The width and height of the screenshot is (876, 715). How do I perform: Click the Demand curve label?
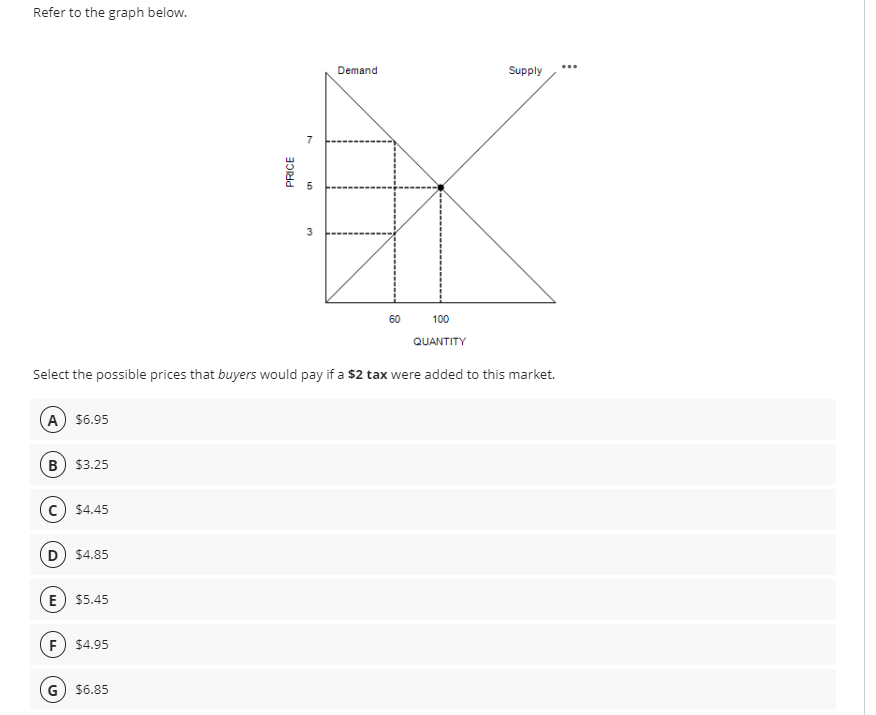[358, 70]
